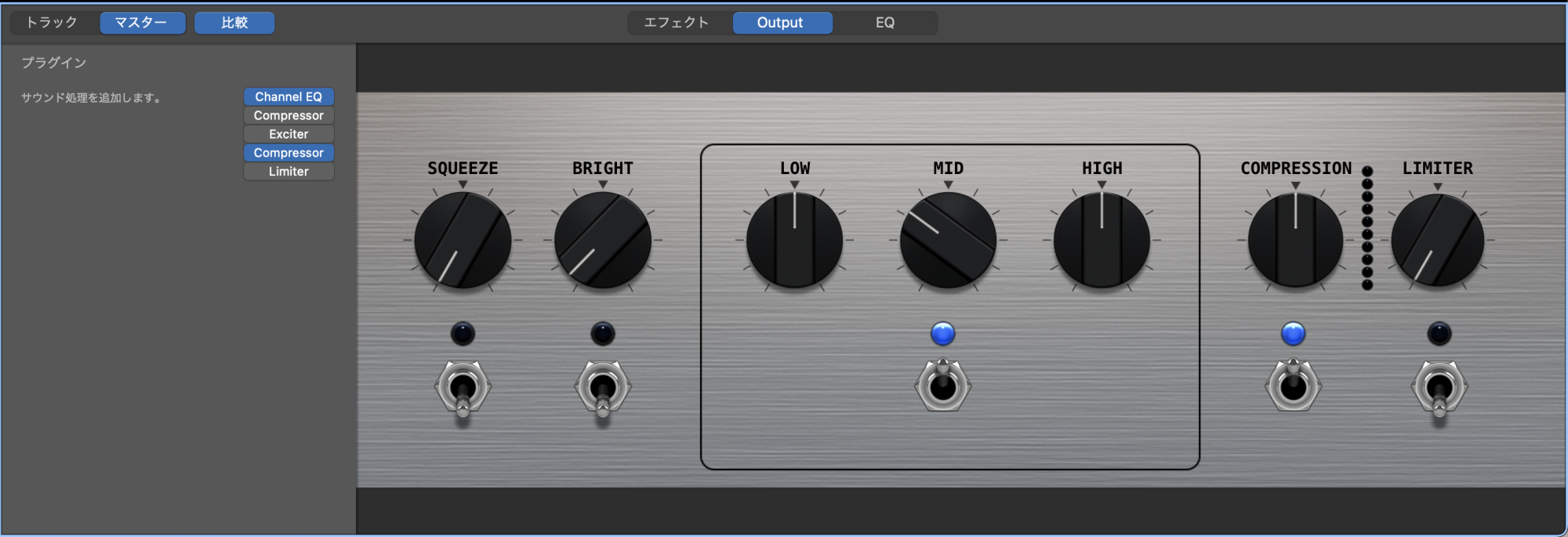The width and height of the screenshot is (1568, 537).
Task: Select the first Compressor plugin slot
Action: 289,115
